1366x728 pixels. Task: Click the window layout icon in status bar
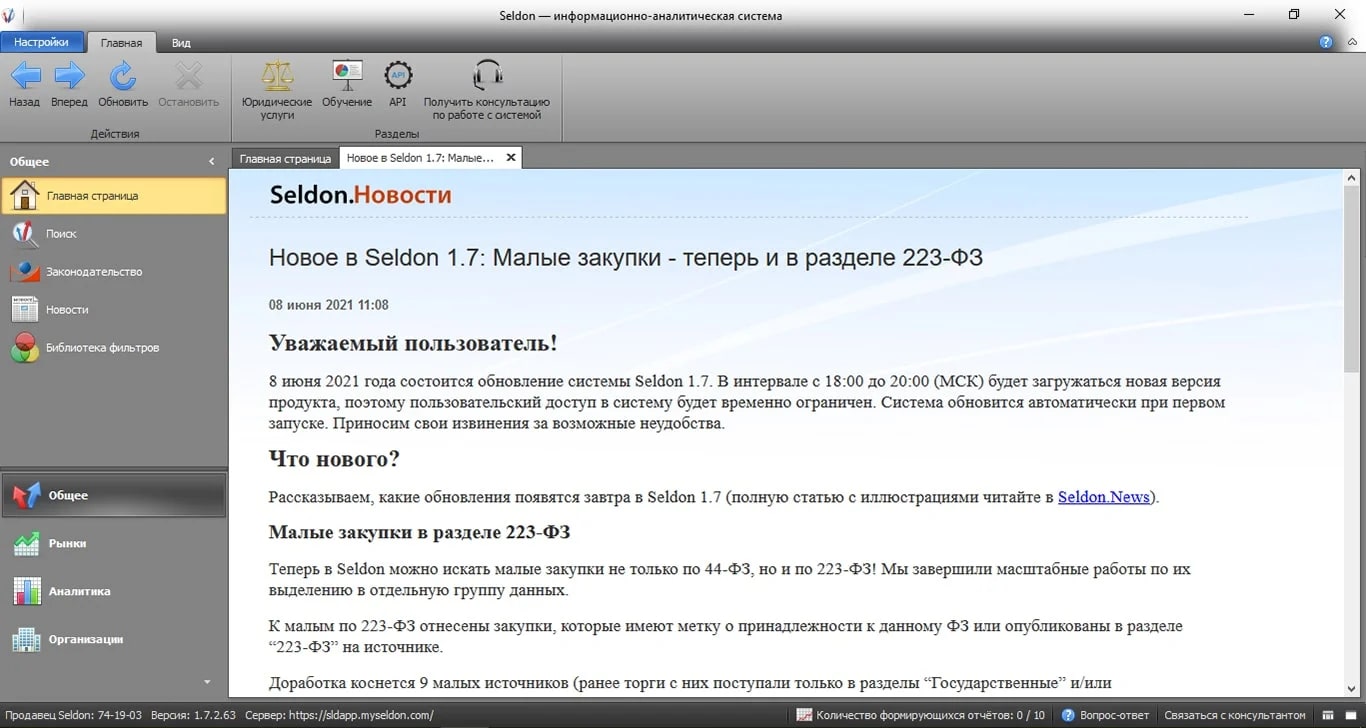coord(1328,715)
